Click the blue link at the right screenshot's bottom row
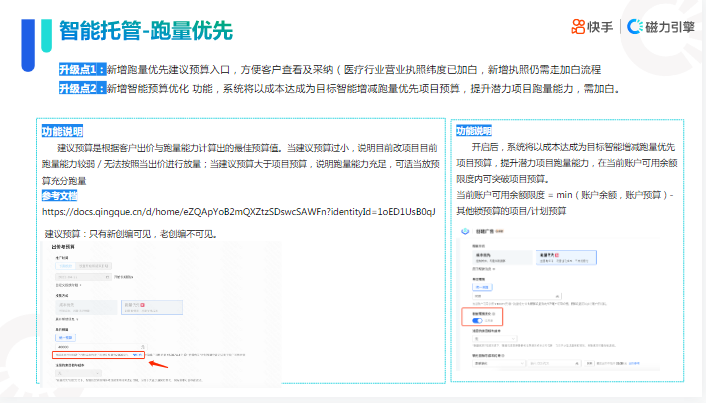Viewport: 706px width, 403px height. point(634,363)
